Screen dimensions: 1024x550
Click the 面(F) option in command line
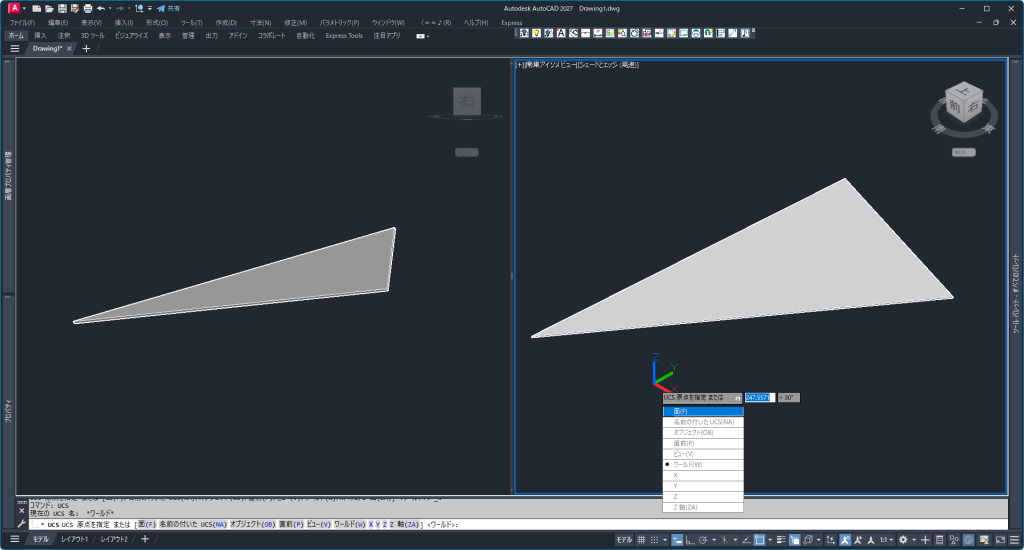146,524
